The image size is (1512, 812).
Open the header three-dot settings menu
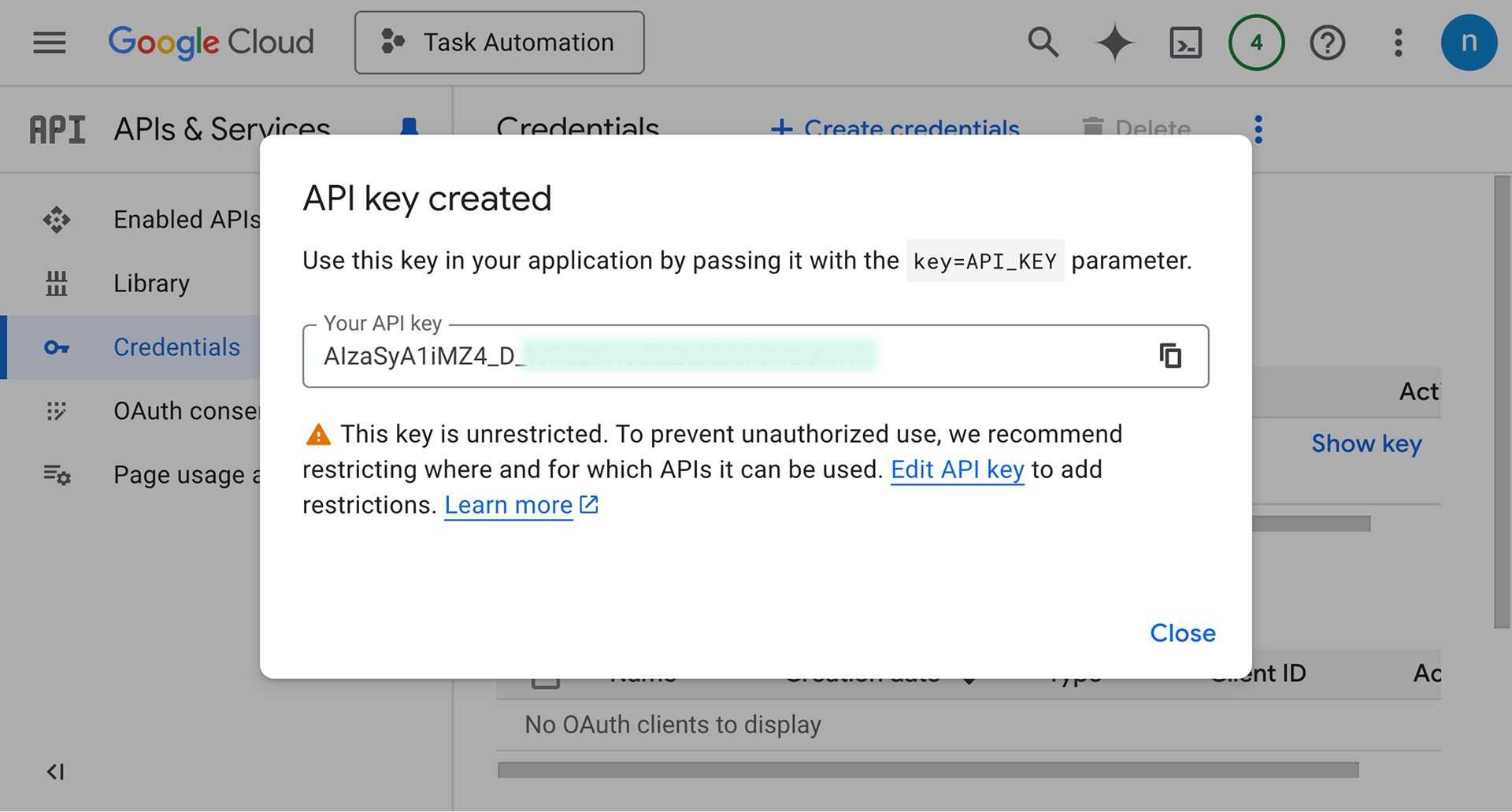click(1398, 43)
